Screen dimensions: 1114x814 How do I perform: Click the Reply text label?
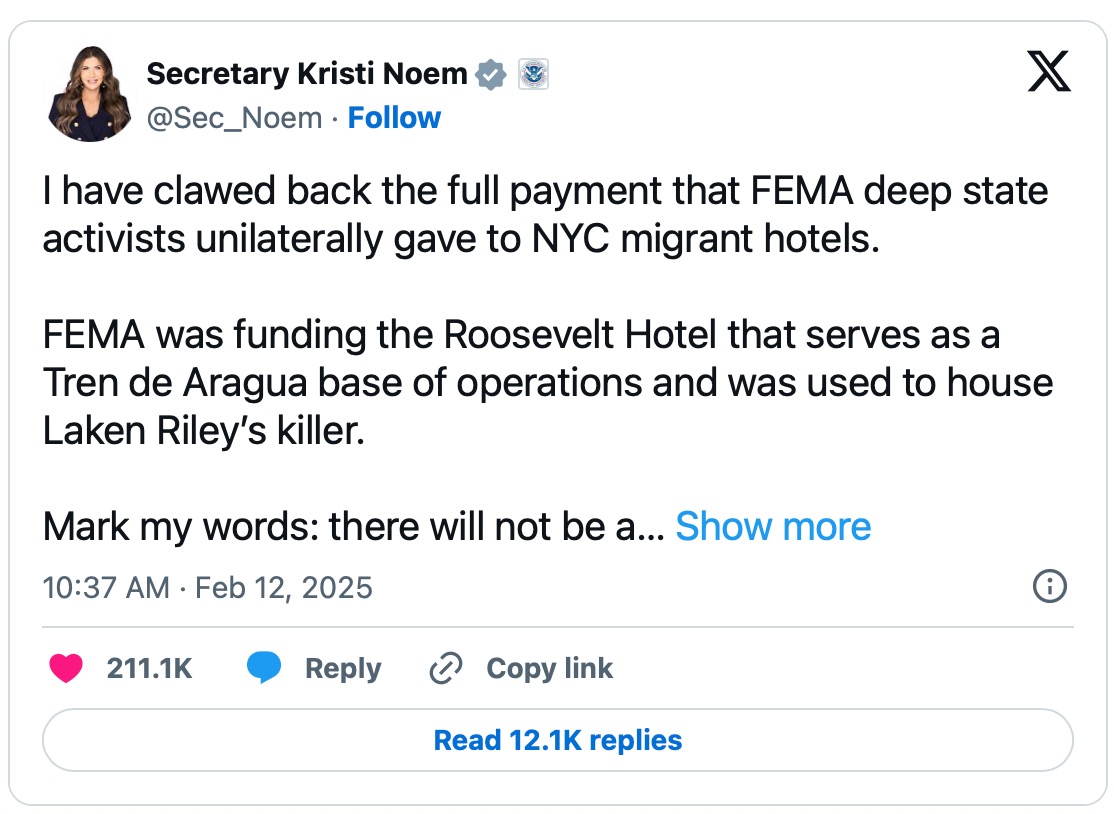343,669
